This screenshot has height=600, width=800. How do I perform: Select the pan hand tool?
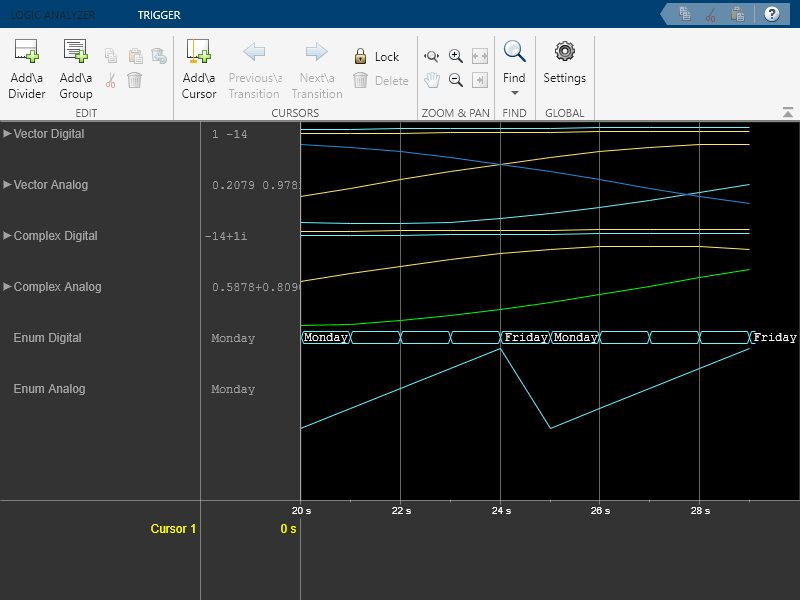(432, 80)
